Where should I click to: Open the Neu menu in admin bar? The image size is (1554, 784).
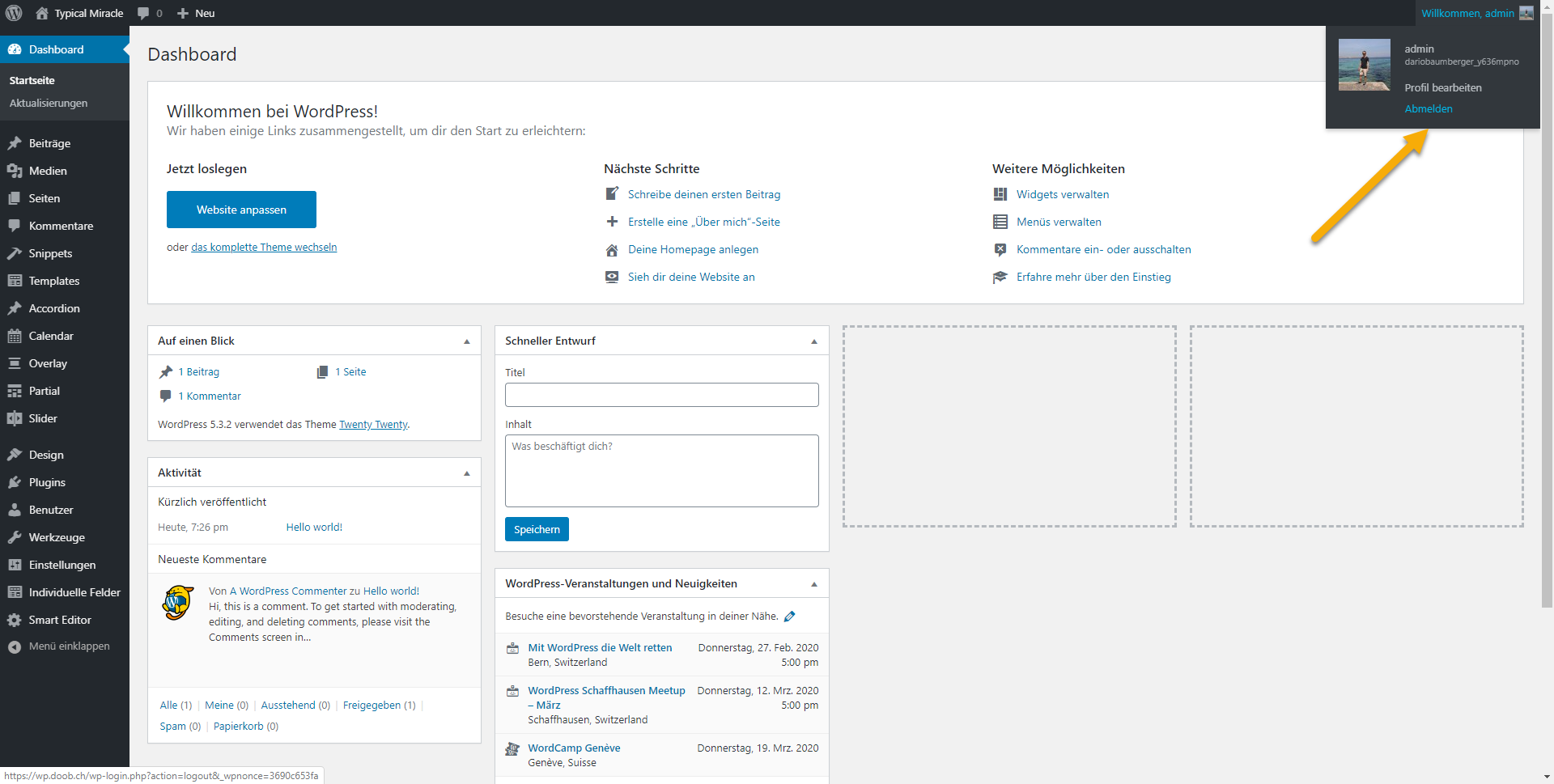click(196, 13)
